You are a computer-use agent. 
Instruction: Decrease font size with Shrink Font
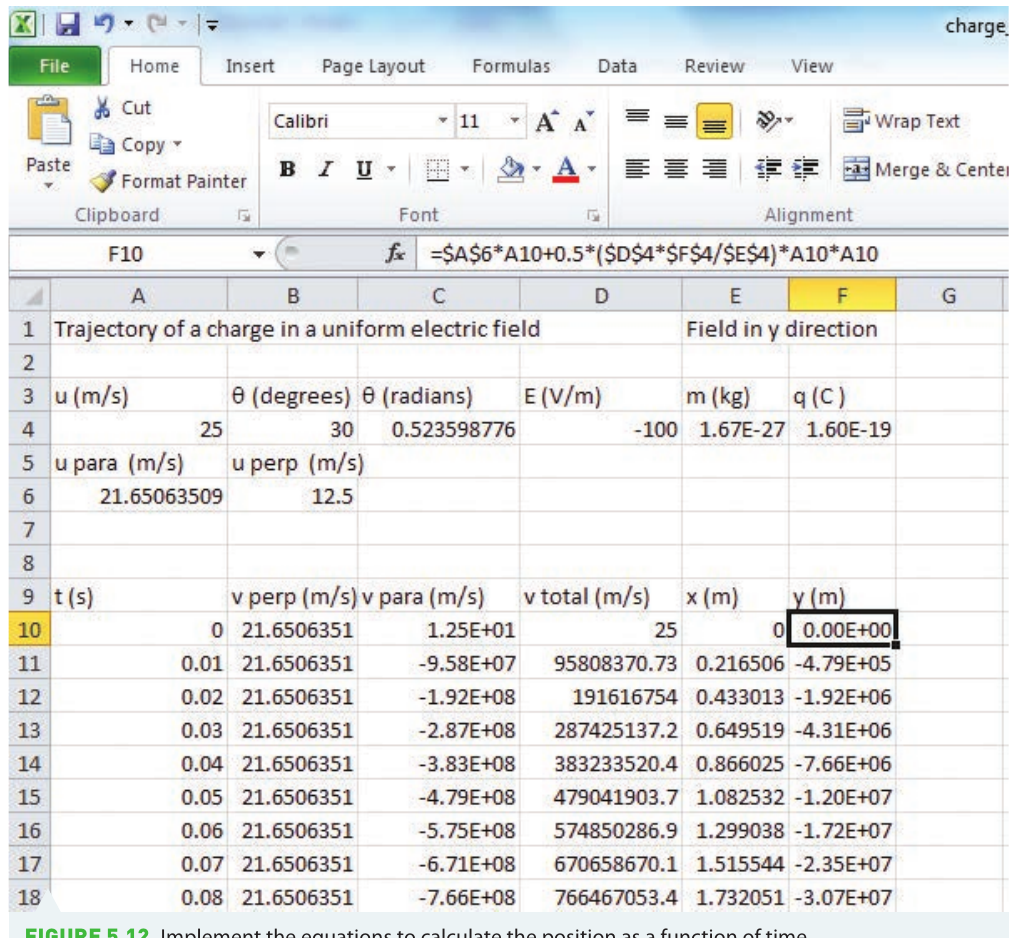pyautogui.click(x=582, y=122)
